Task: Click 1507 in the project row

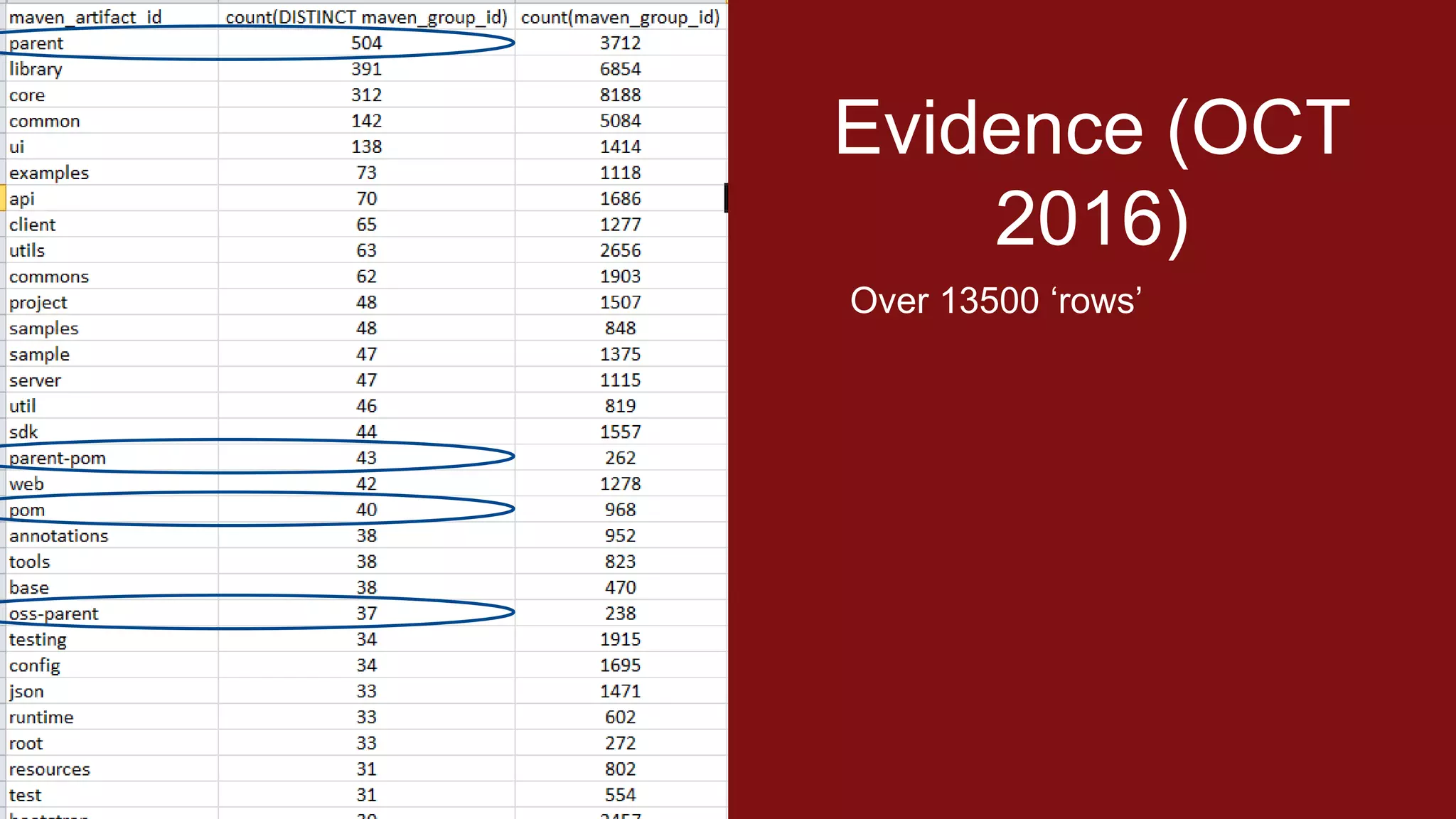Action: point(620,302)
